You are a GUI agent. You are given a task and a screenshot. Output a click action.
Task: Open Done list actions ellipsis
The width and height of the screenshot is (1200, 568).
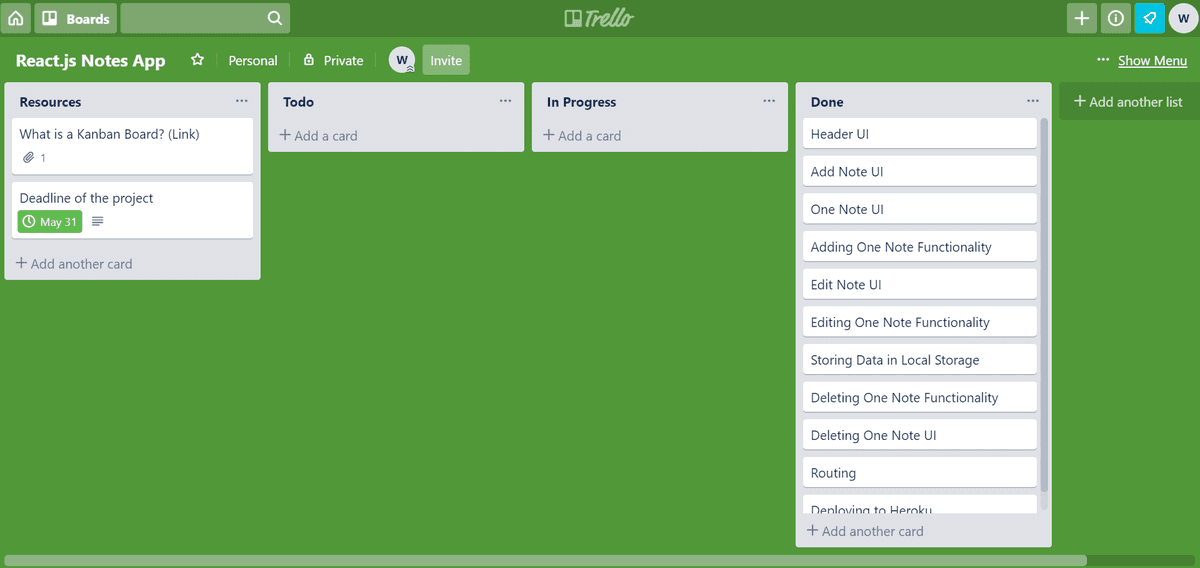point(1033,101)
